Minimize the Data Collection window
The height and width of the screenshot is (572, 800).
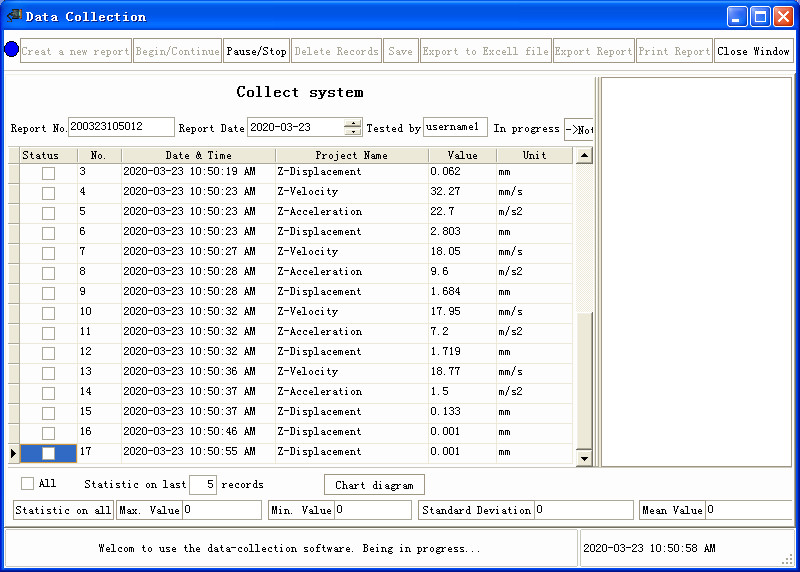tap(737, 17)
